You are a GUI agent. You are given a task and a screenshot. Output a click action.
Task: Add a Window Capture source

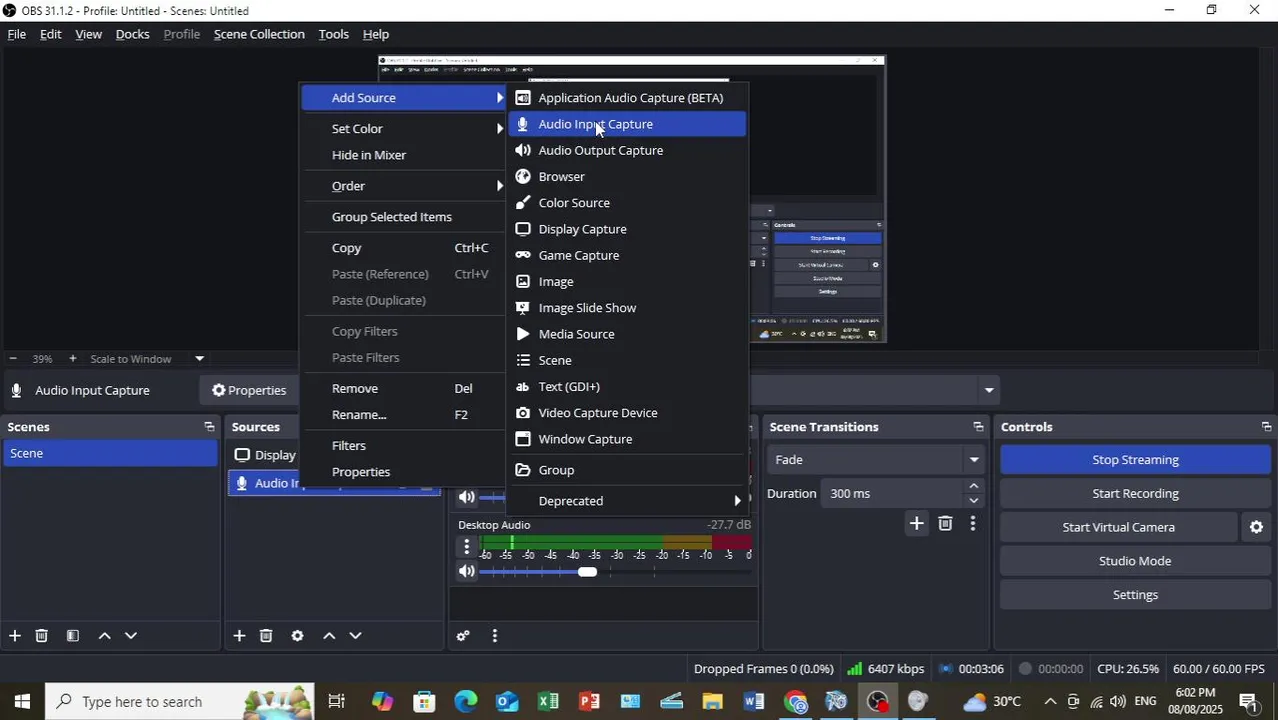click(627, 439)
